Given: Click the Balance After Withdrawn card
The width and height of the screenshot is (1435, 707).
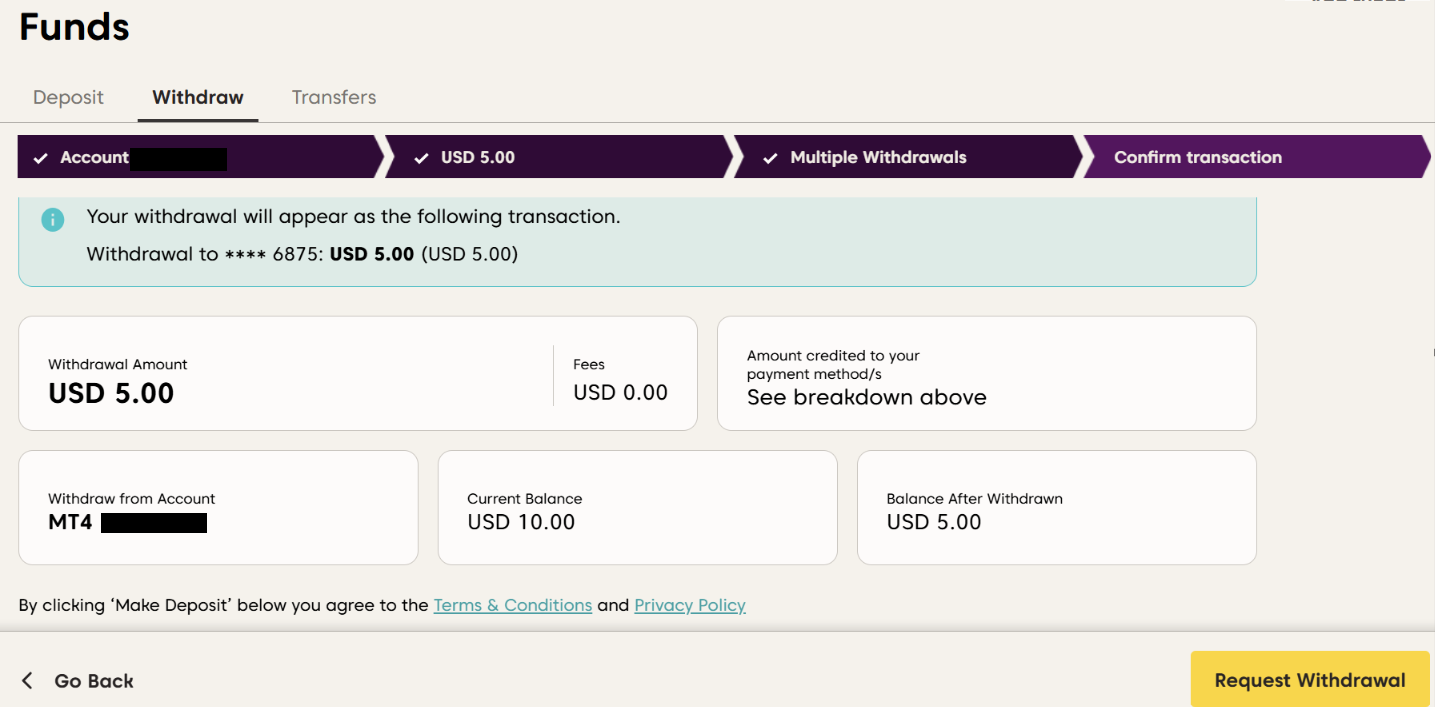Looking at the screenshot, I should tap(1056, 508).
